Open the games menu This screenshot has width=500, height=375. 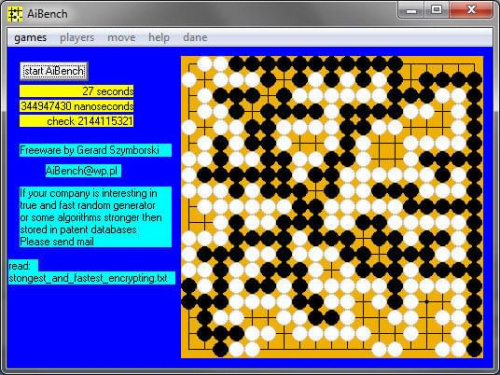tap(30, 37)
